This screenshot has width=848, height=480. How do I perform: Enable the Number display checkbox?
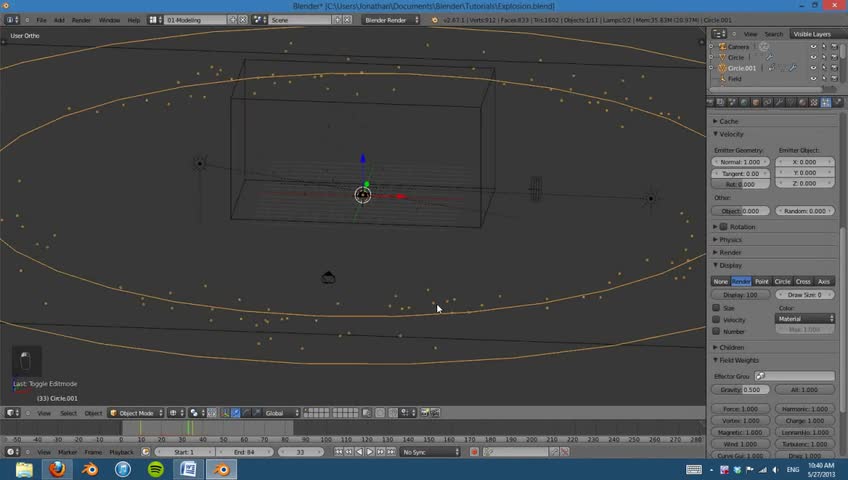(x=716, y=331)
